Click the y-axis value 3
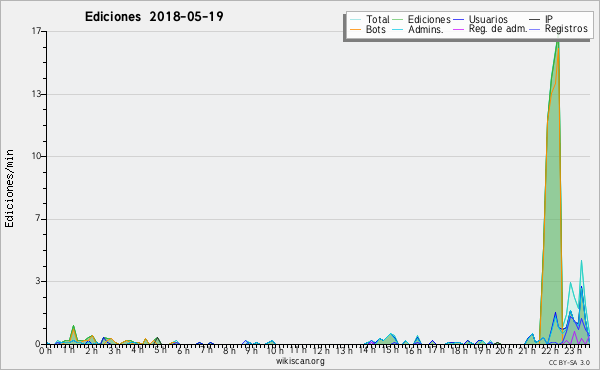Screen dimensions: 600x370 tap(38, 281)
